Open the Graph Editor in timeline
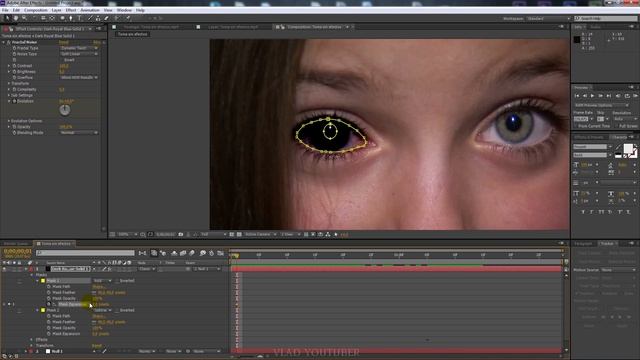 221,253
